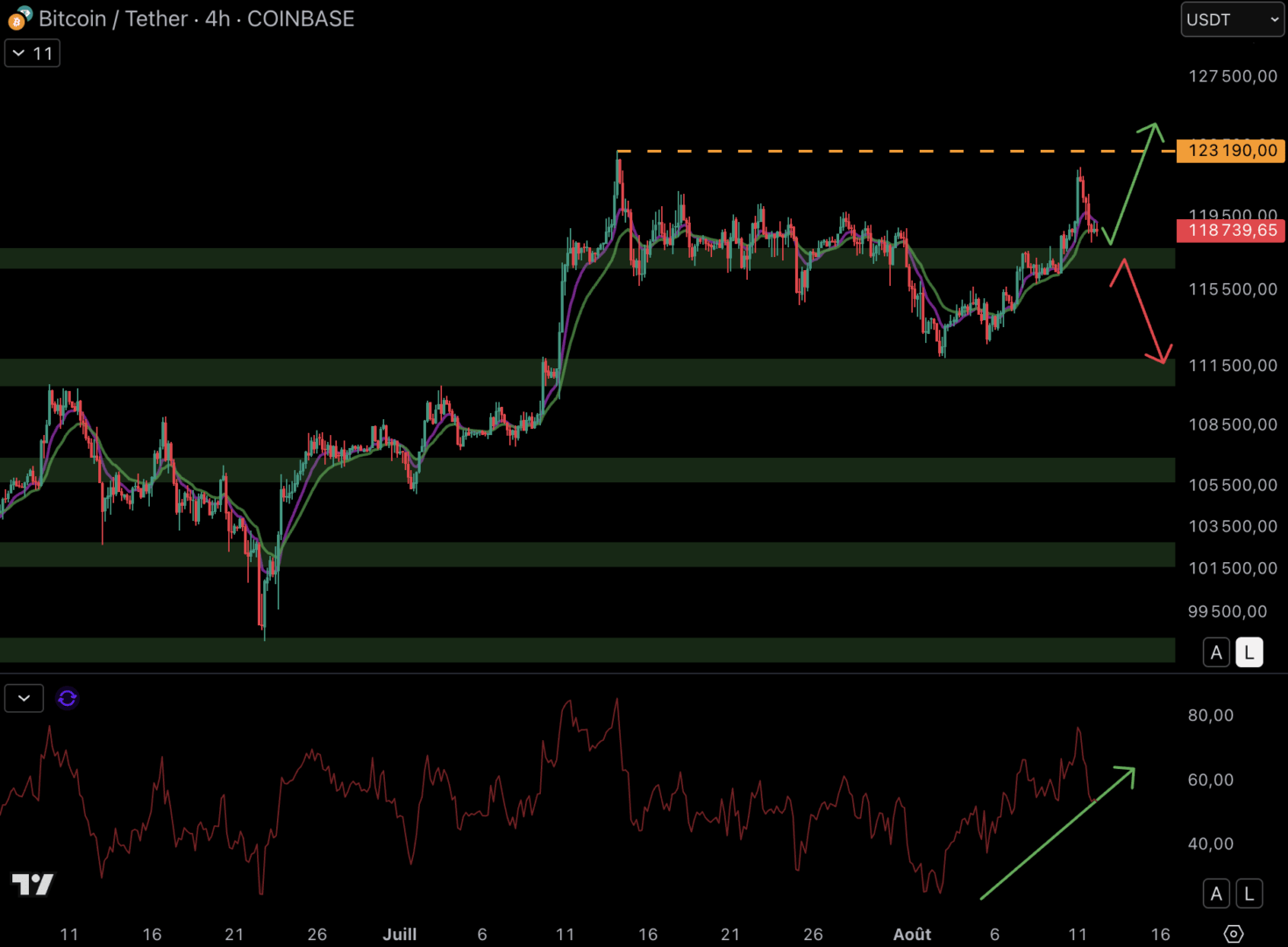The width and height of the screenshot is (1288, 947).
Task: Click the red 118 739,65 current price label
Action: coord(1231,231)
